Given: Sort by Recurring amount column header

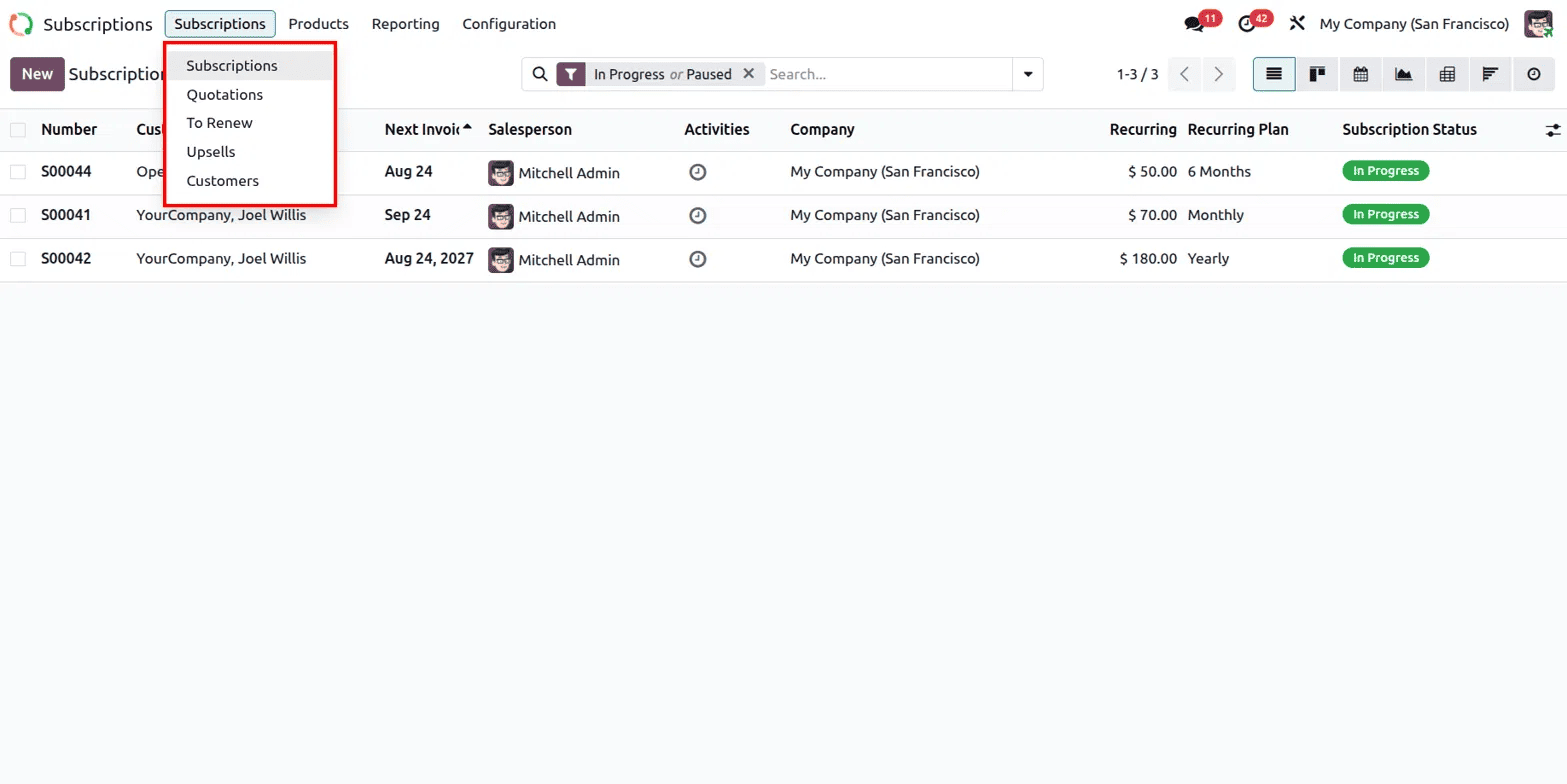Looking at the screenshot, I should click(x=1143, y=130).
